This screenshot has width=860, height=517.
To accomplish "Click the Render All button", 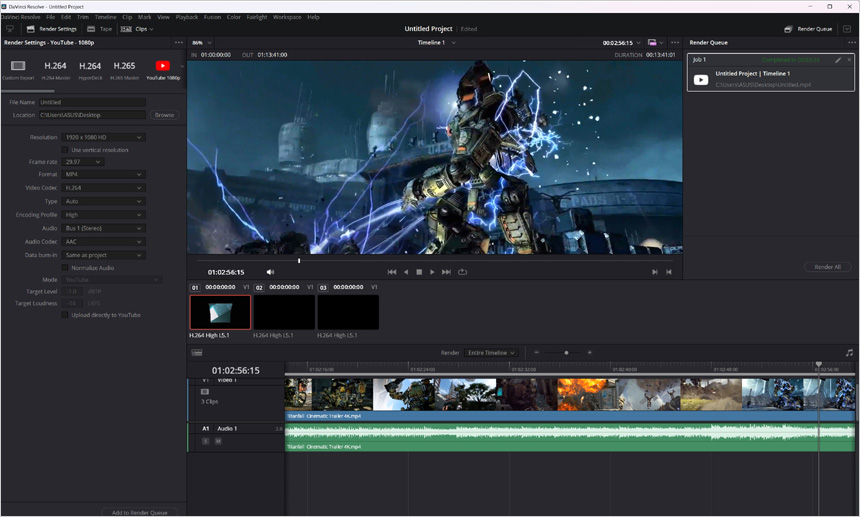I will (x=827, y=267).
